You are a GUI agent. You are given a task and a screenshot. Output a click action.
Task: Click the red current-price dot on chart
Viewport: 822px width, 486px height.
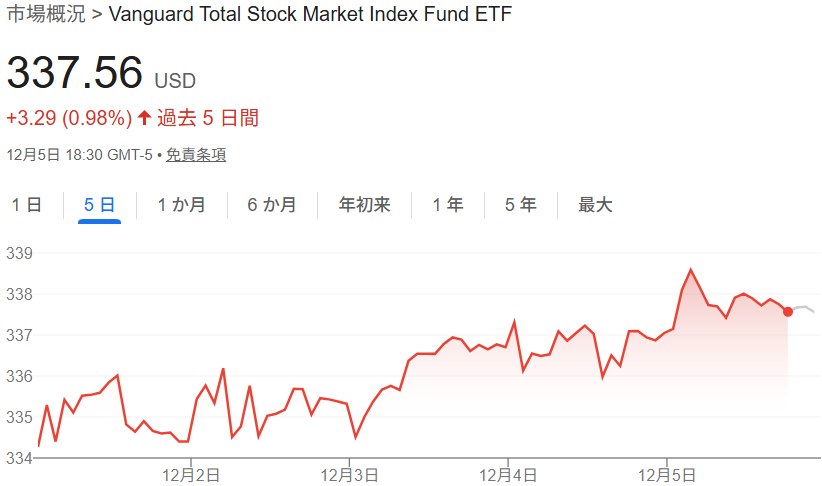point(788,312)
